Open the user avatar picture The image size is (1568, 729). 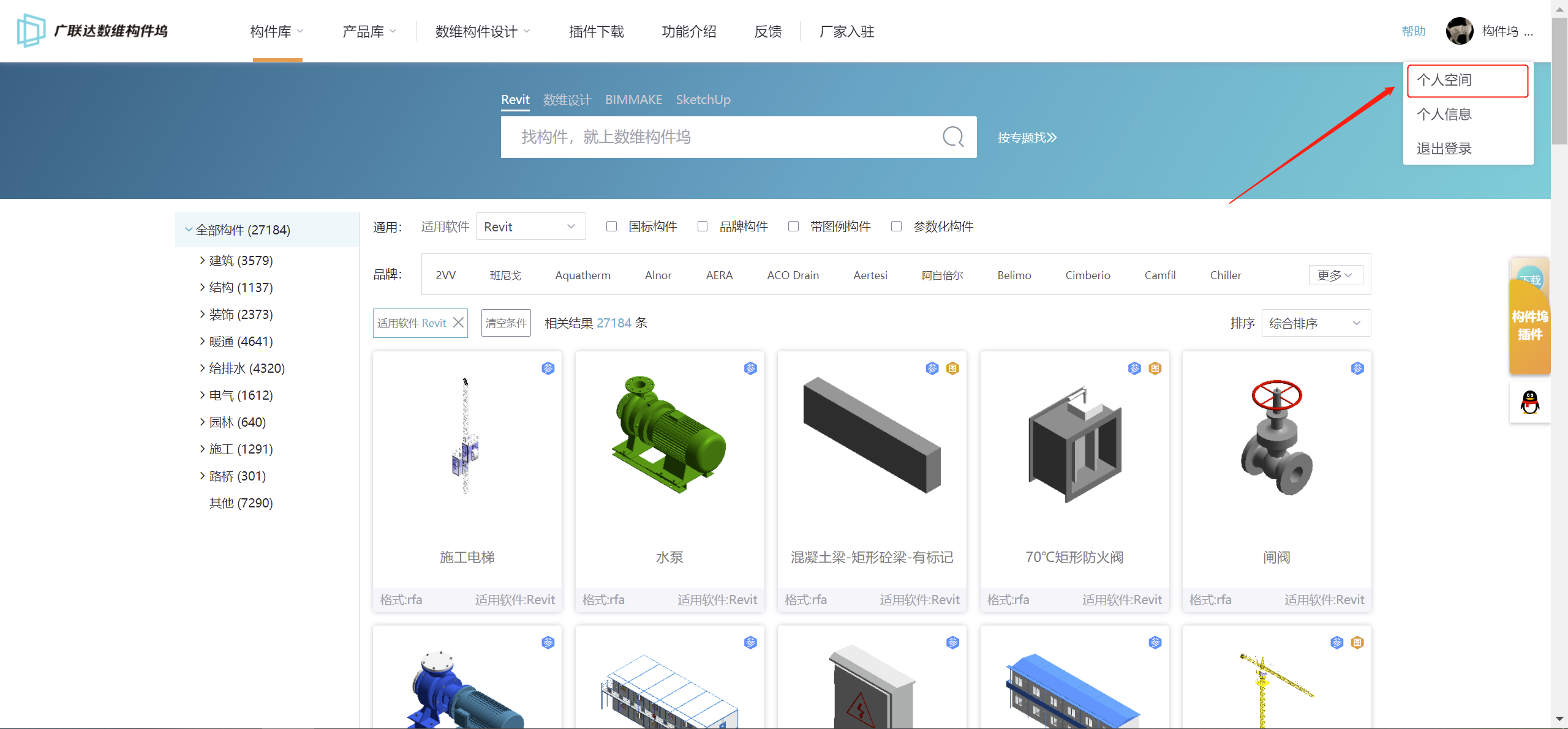click(1460, 31)
